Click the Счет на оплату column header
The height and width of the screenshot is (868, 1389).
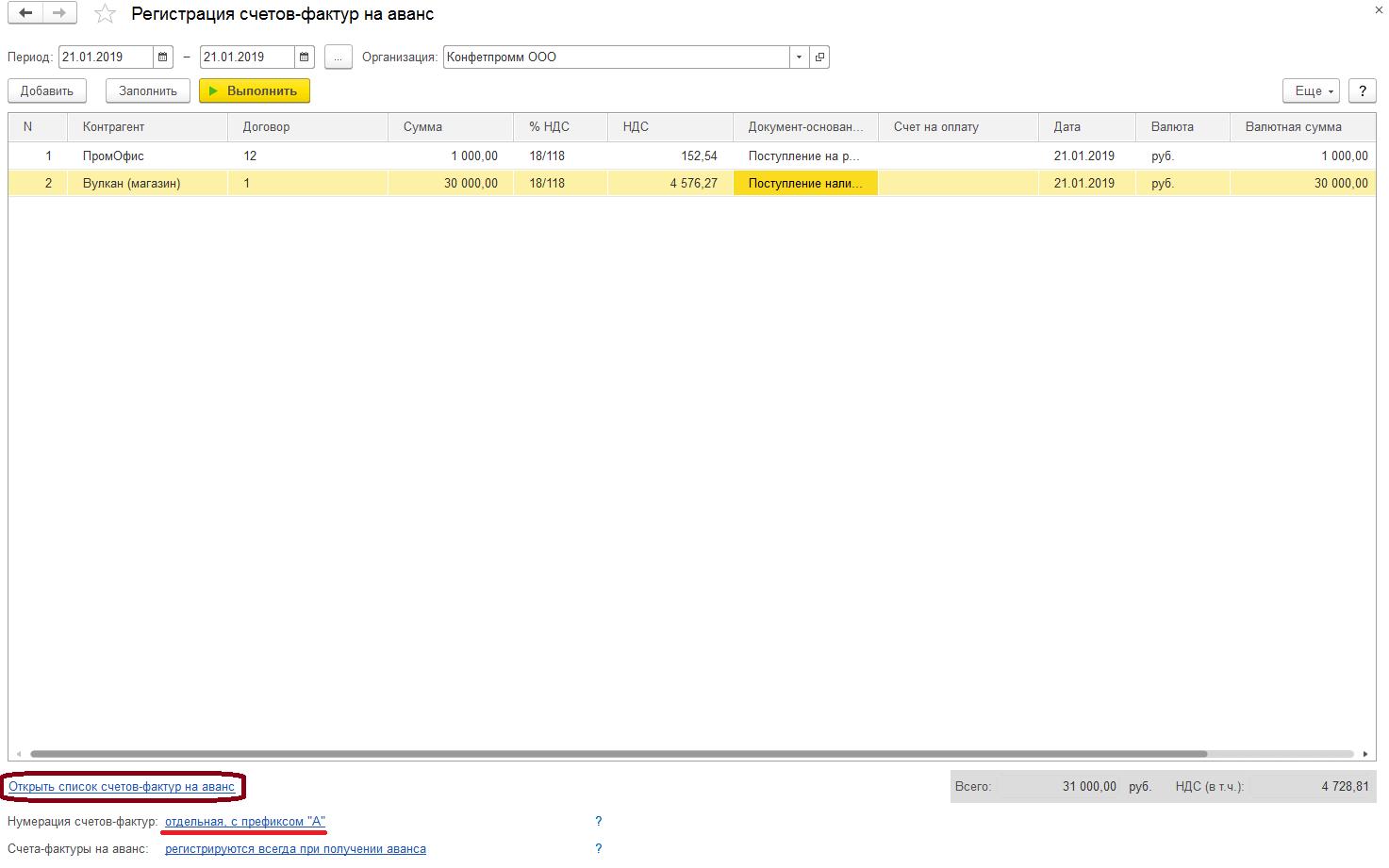[958, 126]
